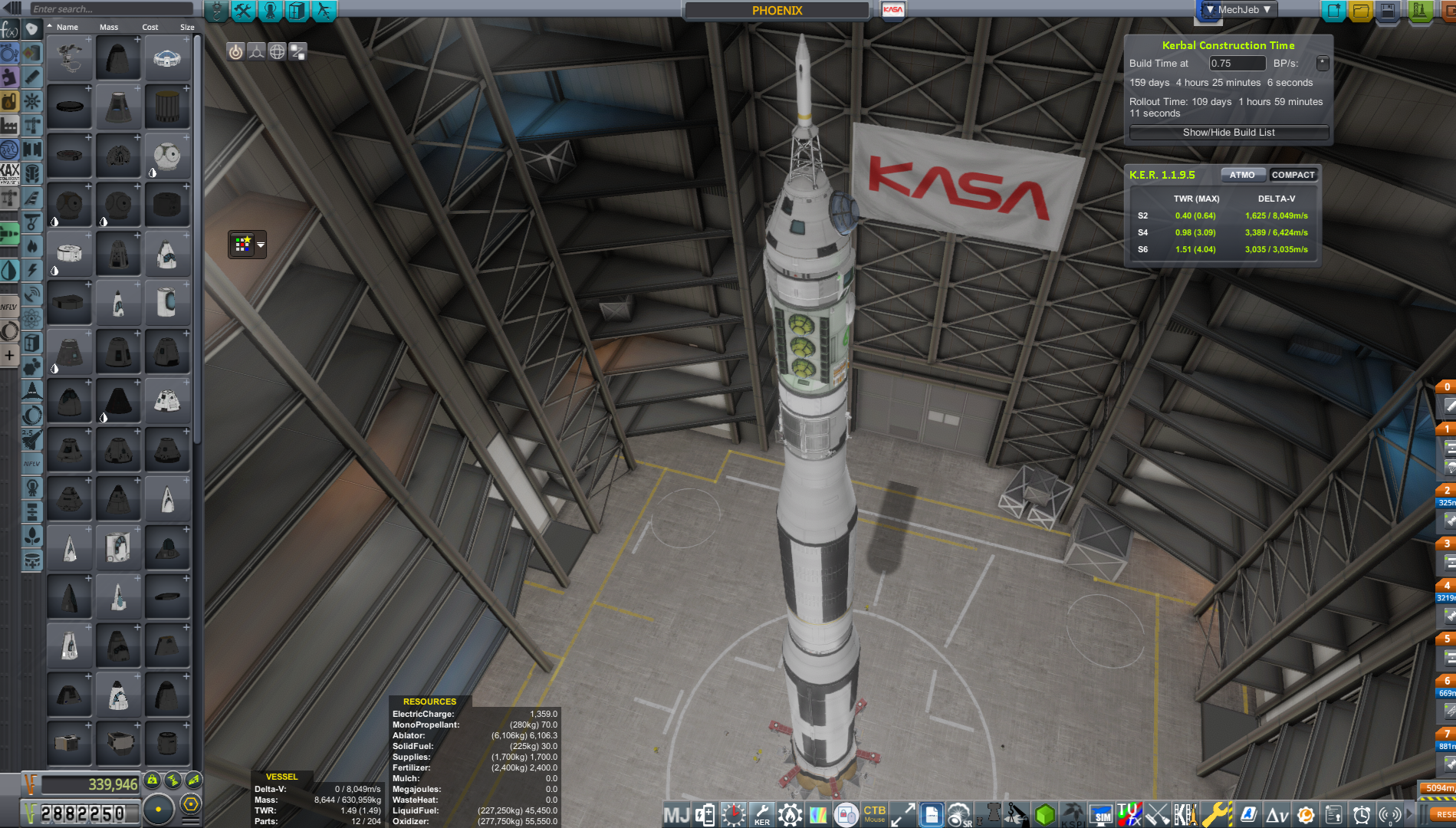The width and height of the screenshot is (1456, 828).
Task: Open the KSPI toolbar icon
Action: coord(1073,814)
